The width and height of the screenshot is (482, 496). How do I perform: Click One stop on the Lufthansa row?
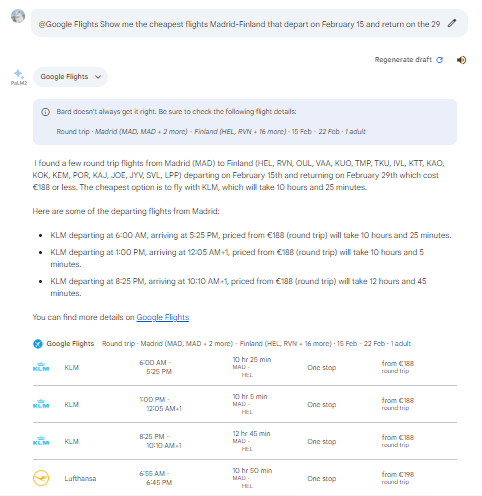[x=321, y=478]
